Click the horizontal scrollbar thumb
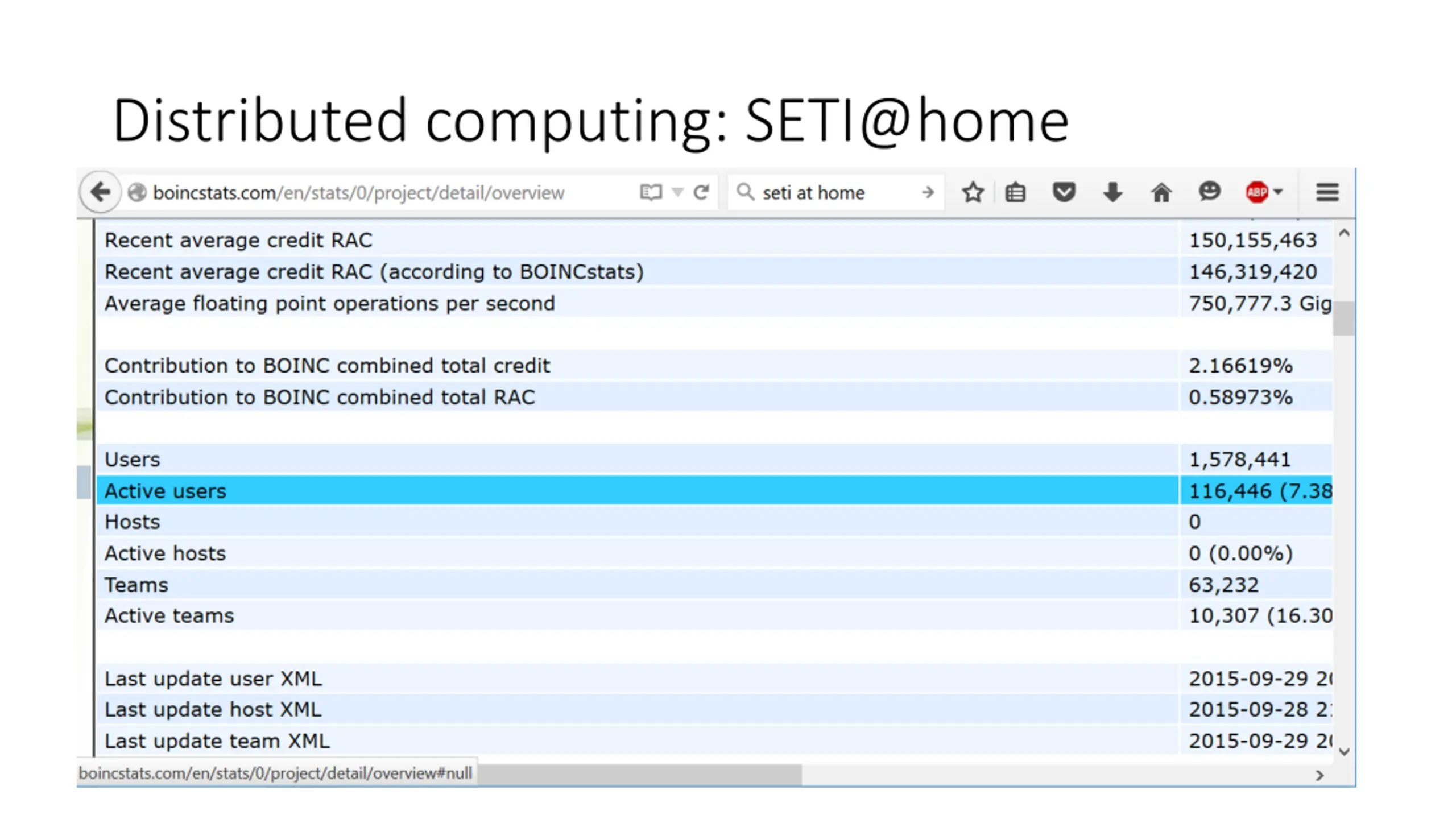This screenshot has height=819, width=1456. coord(640,774)
